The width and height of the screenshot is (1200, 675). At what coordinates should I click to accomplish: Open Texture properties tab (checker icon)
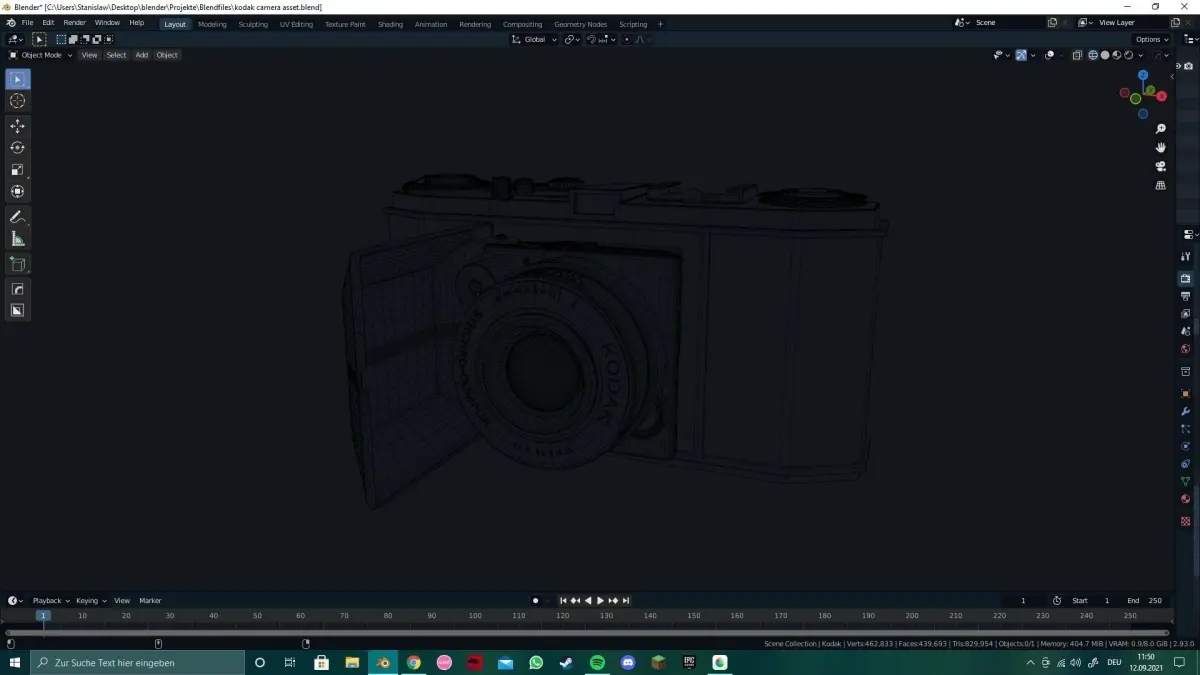[1186, 521]
